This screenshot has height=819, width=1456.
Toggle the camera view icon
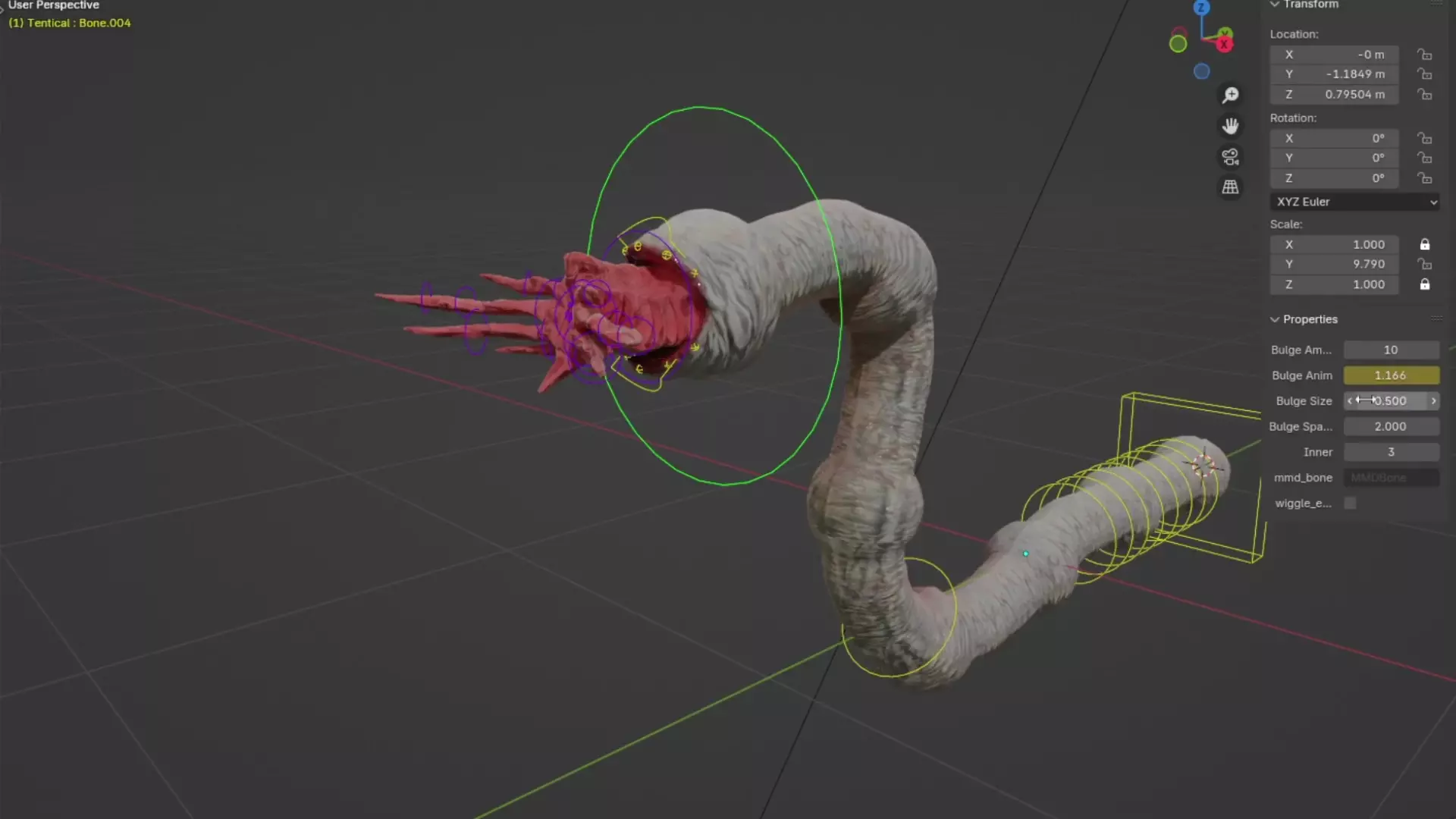(1230, 157)
